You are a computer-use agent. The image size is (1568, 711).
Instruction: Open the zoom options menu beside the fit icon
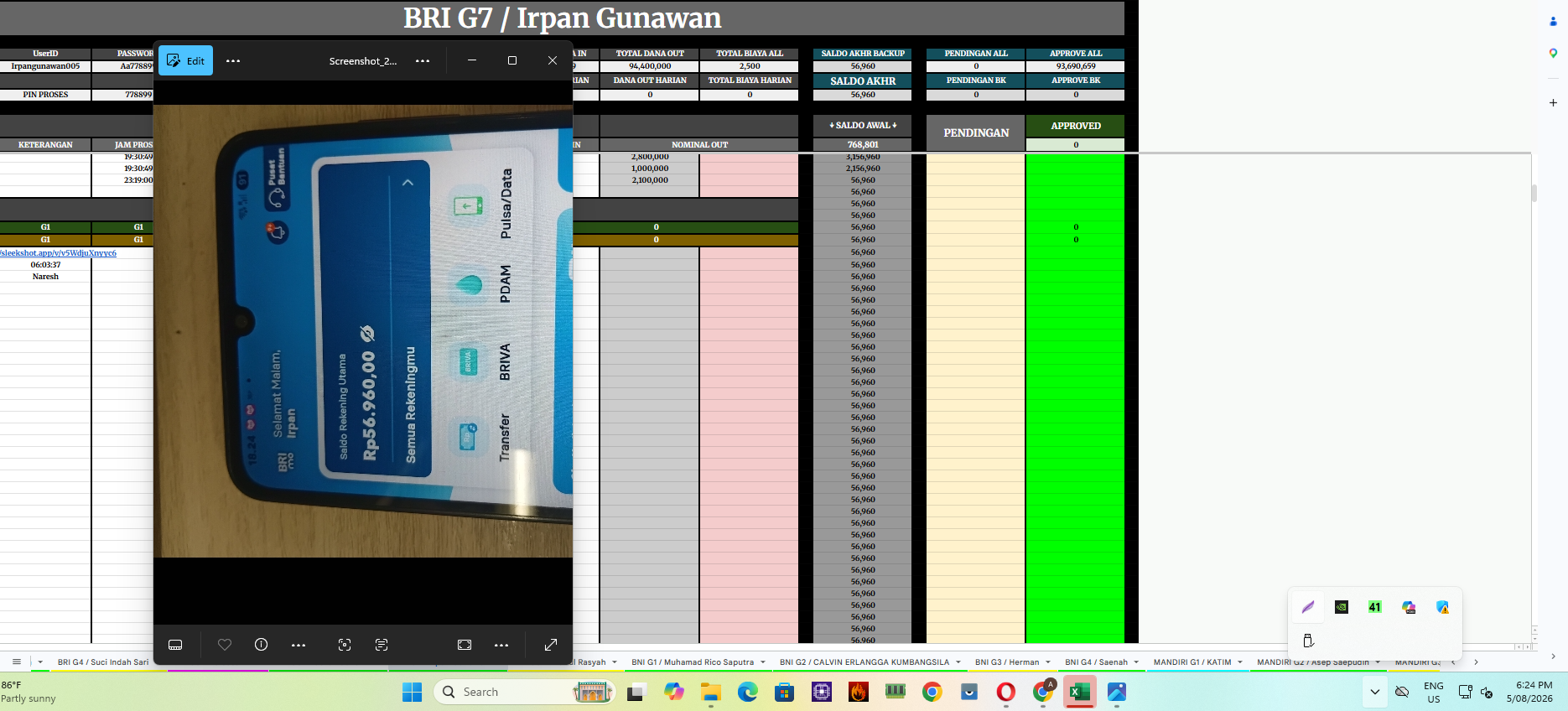[x=501, y=645]
